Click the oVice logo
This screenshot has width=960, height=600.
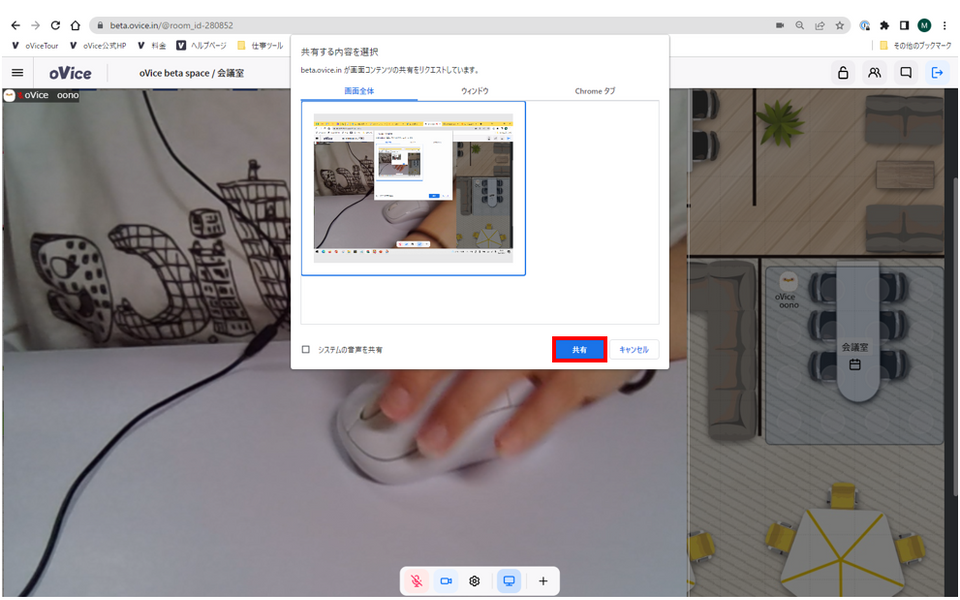tap(70, 73)
